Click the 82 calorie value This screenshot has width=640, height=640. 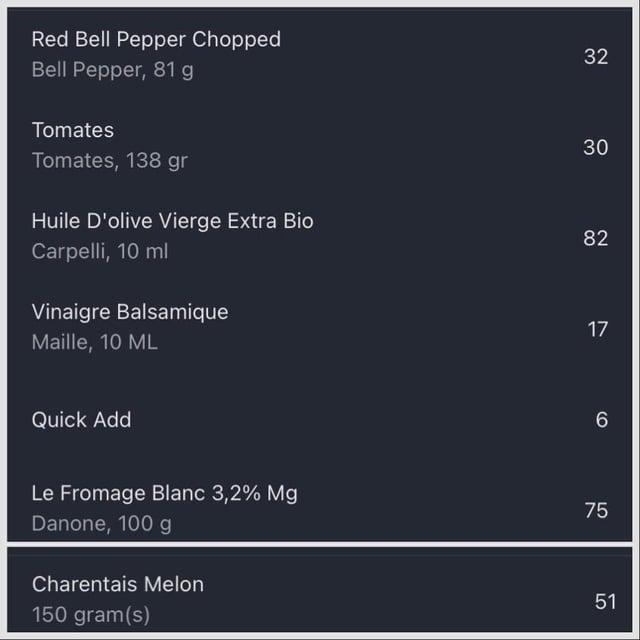(x=596, y=238)
